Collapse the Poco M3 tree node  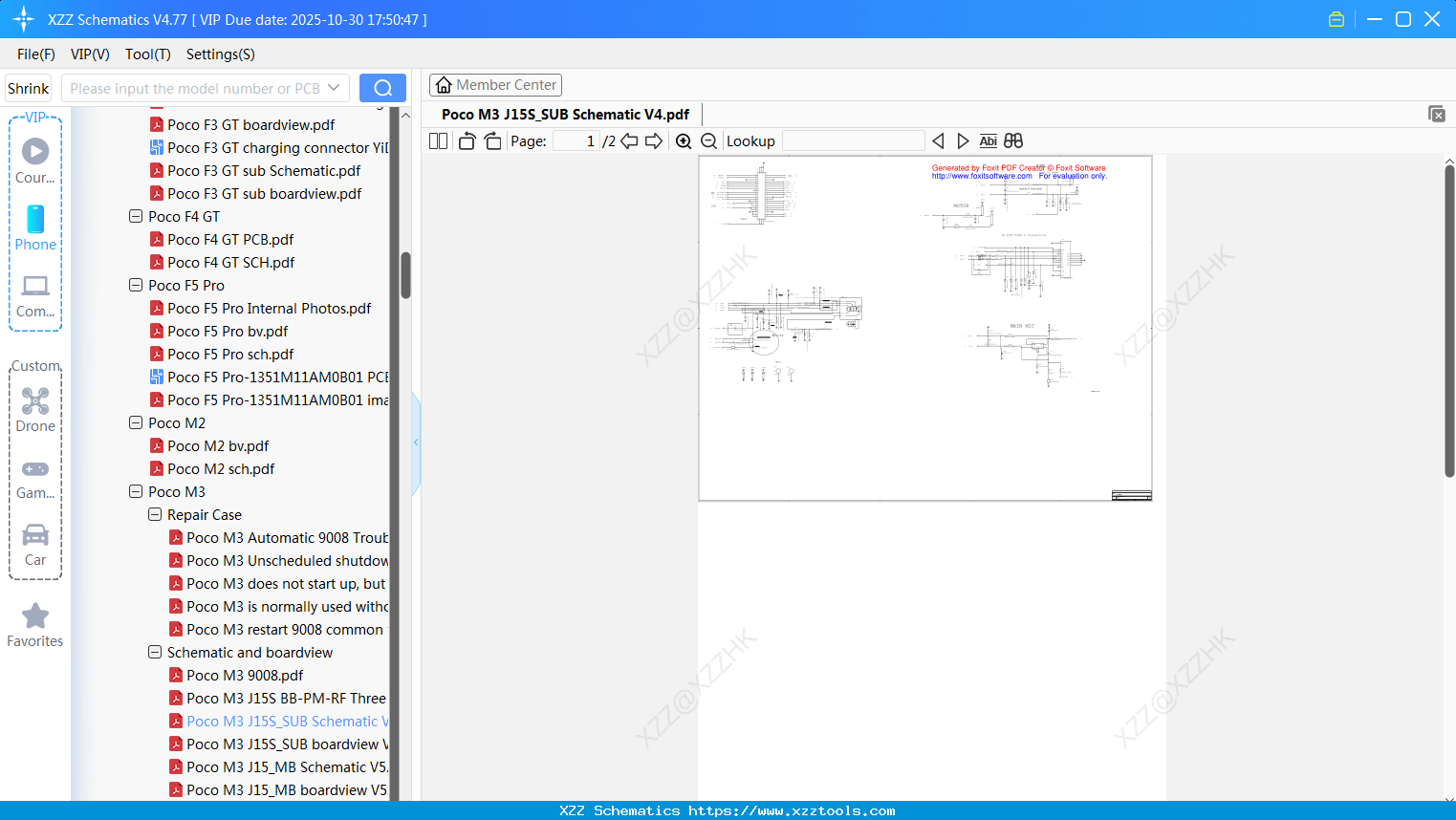[135, 491]
